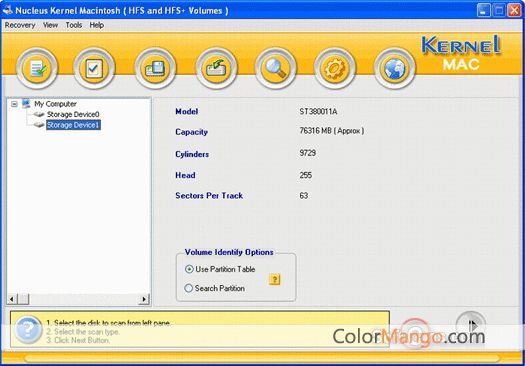
Task: Select the Search Partition radio button
Action: click(x=215, y=288)
